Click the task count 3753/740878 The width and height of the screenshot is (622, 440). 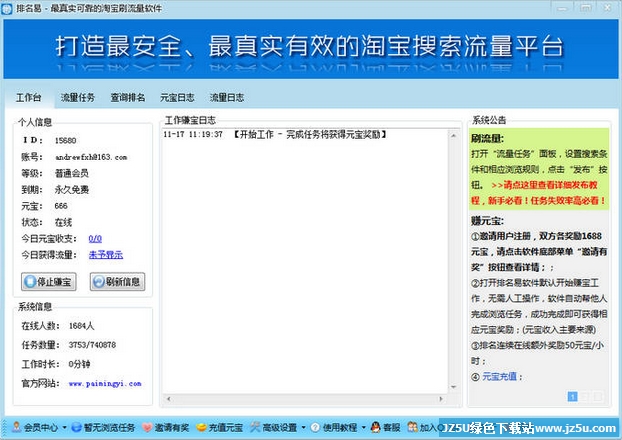click(92, 345)
